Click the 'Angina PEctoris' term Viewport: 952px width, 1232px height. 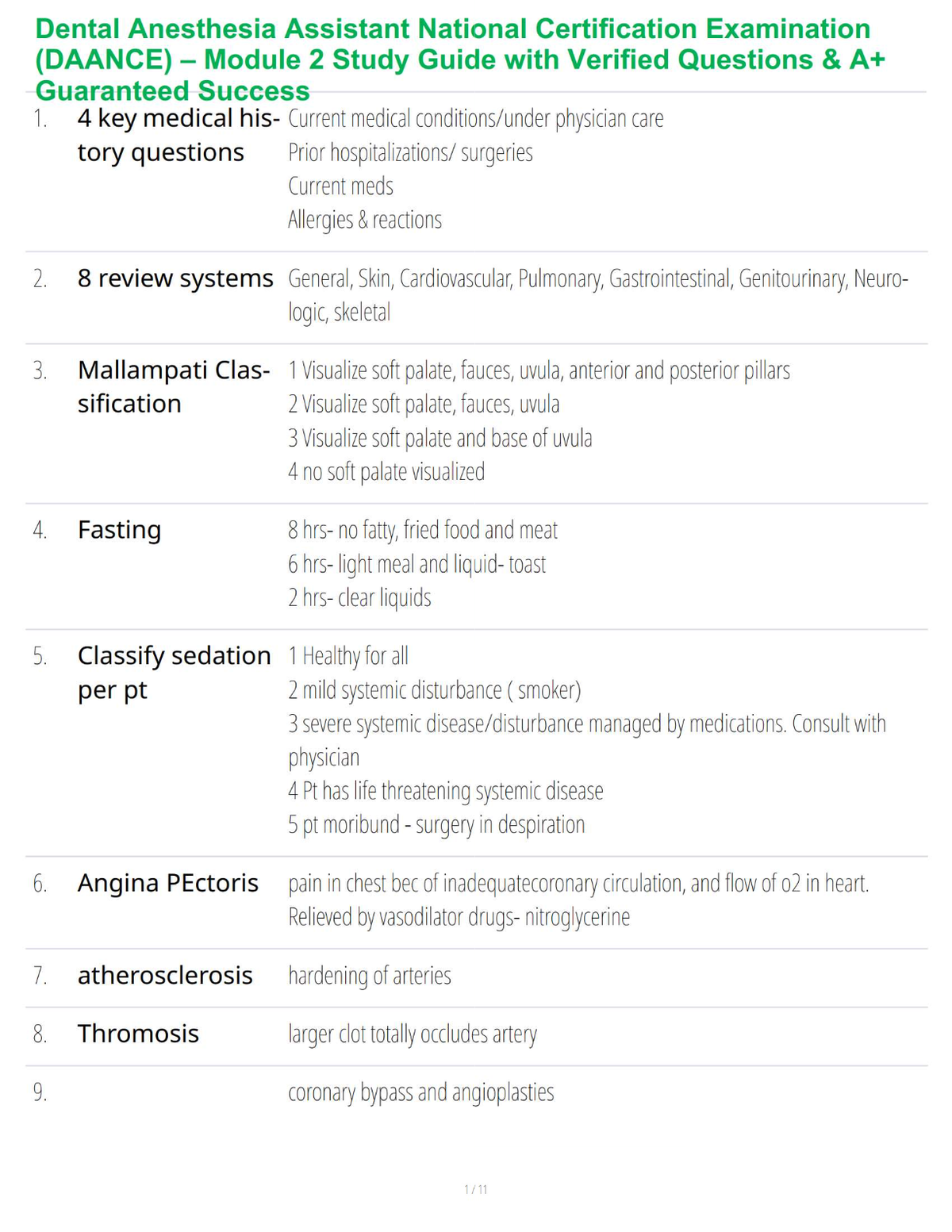(x=167, y=883)
